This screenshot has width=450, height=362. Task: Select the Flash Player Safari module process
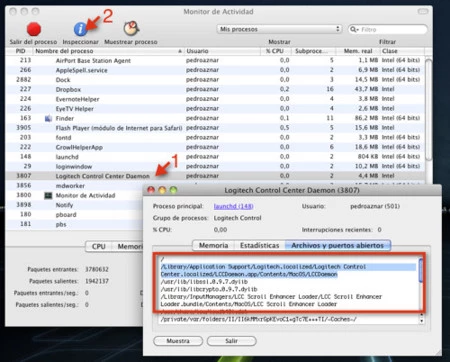click(x=215, y=128)
